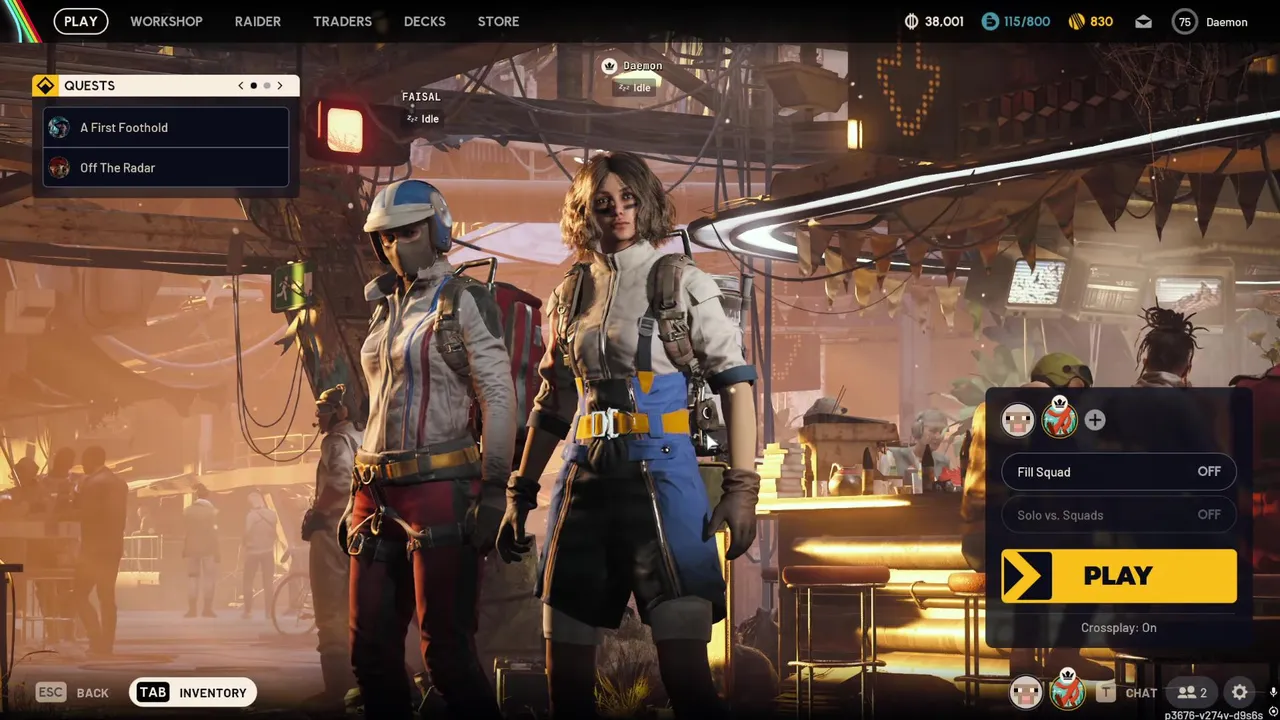Open CHAT button
This screenshot has width=1280, height=720.
(1141, 693)
